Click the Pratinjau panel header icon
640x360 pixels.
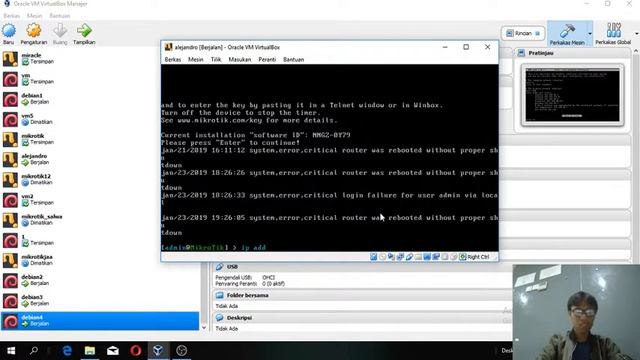(521, 53)
